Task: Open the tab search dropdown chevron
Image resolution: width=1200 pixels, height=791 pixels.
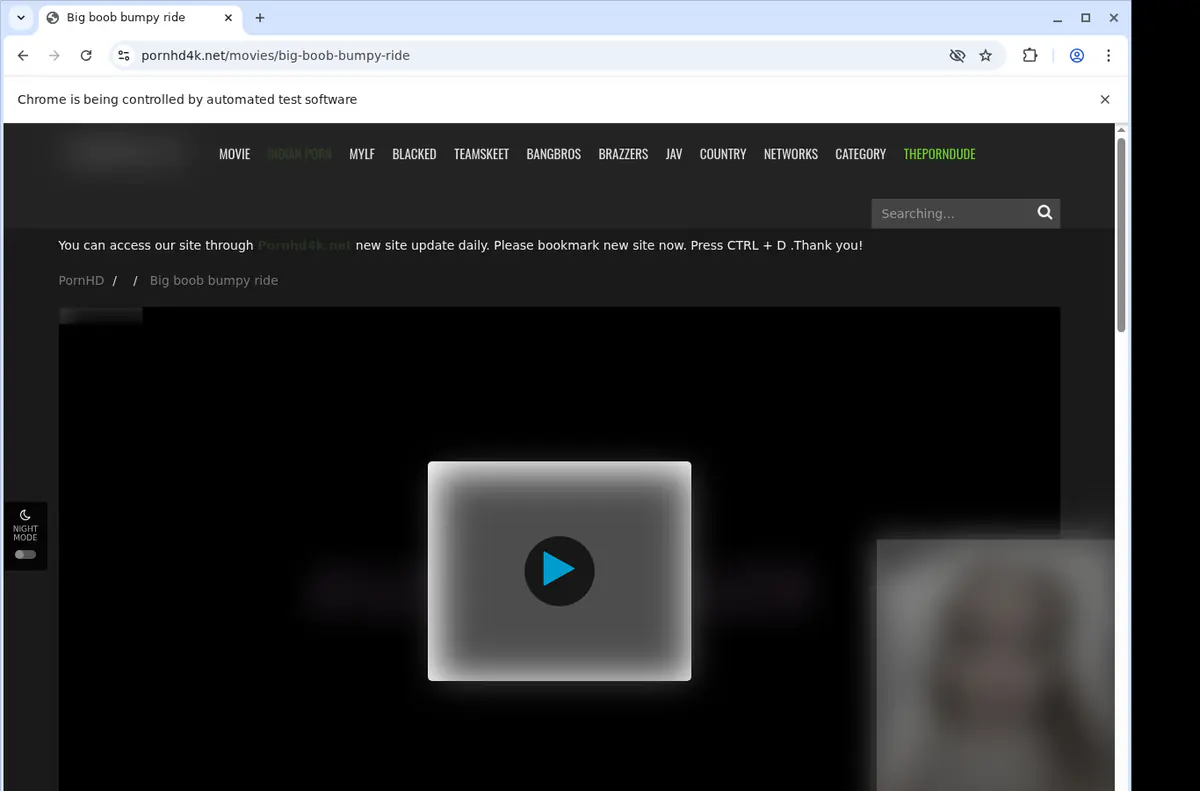Action: coord(21,18)
